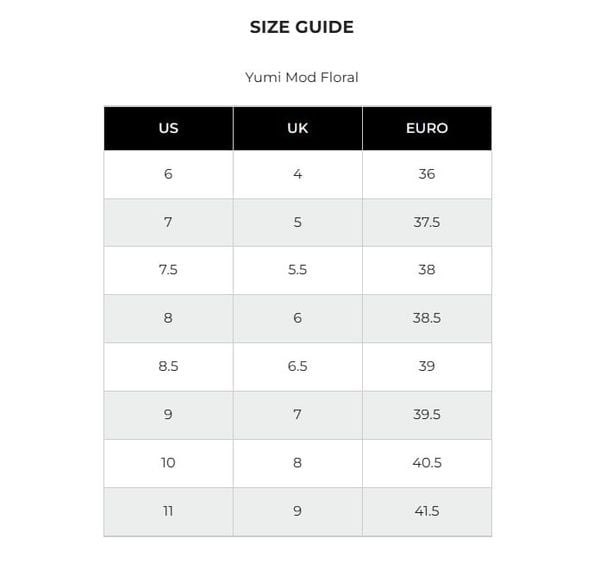Click the EURO column header
The image size is (600, 577).
click(427, 128)
